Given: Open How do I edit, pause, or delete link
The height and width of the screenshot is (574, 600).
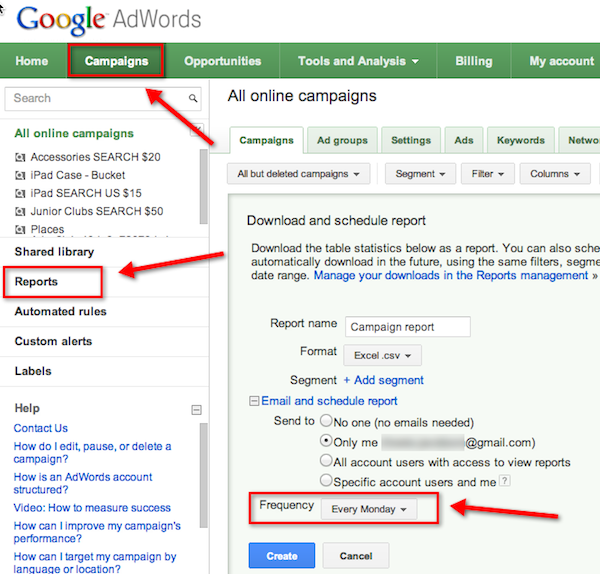Looking at the screenshot, I should pos(92,453).
